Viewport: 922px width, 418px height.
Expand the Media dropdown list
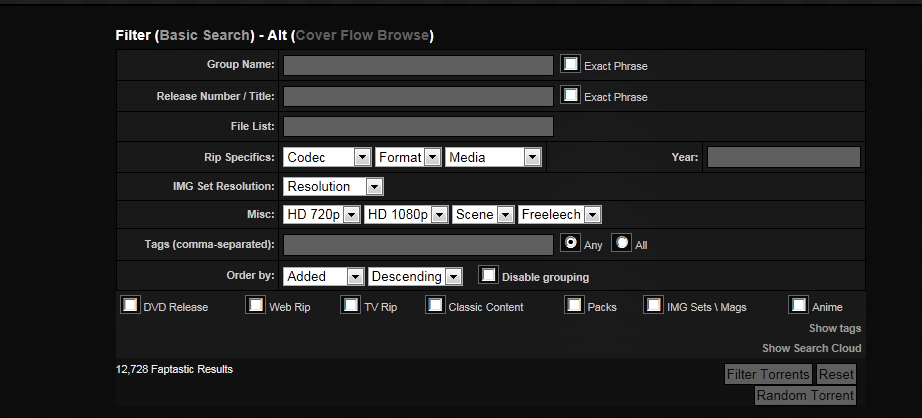[494, 157]
